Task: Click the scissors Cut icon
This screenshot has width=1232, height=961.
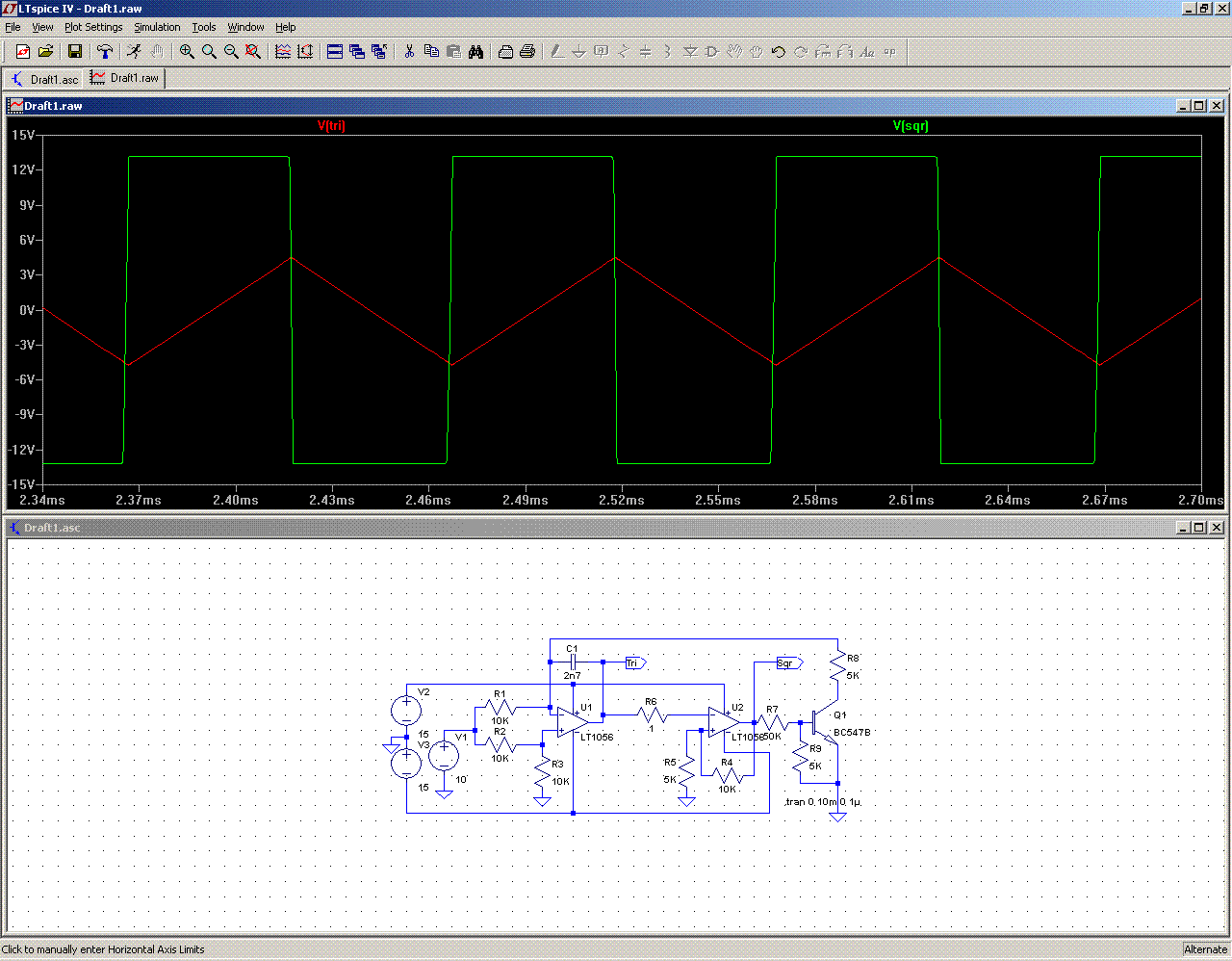Action: coord(409,52)
